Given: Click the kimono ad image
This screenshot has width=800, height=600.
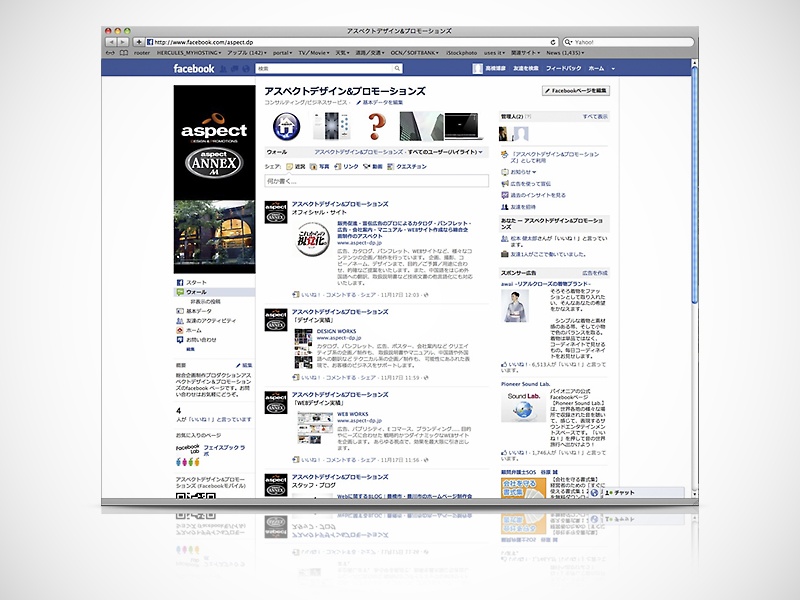Looking at the screenshot, I should pos(515,306).
